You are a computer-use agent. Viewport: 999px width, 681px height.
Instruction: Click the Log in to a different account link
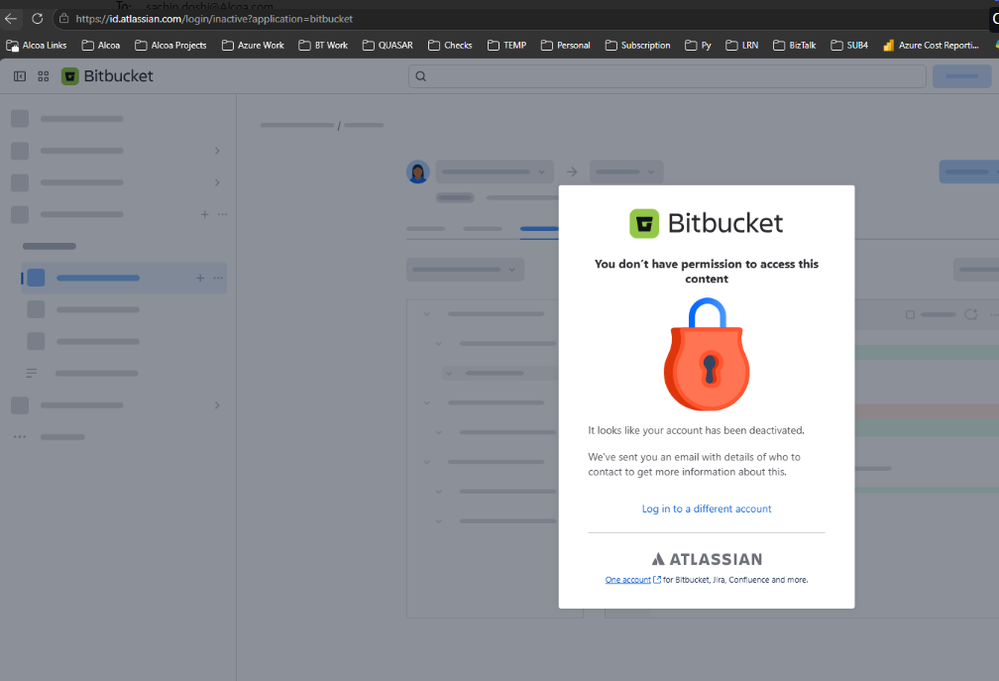(707, 509)
